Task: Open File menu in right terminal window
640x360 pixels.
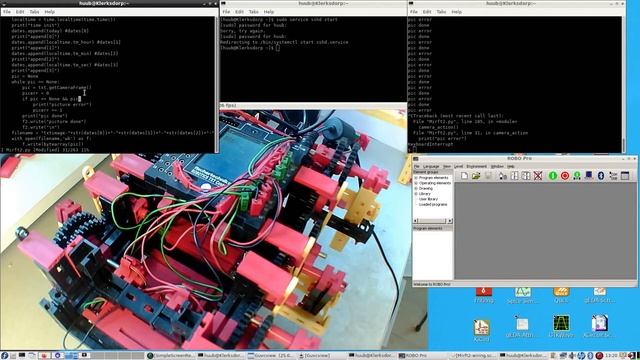Action: [x=414, y=12]
